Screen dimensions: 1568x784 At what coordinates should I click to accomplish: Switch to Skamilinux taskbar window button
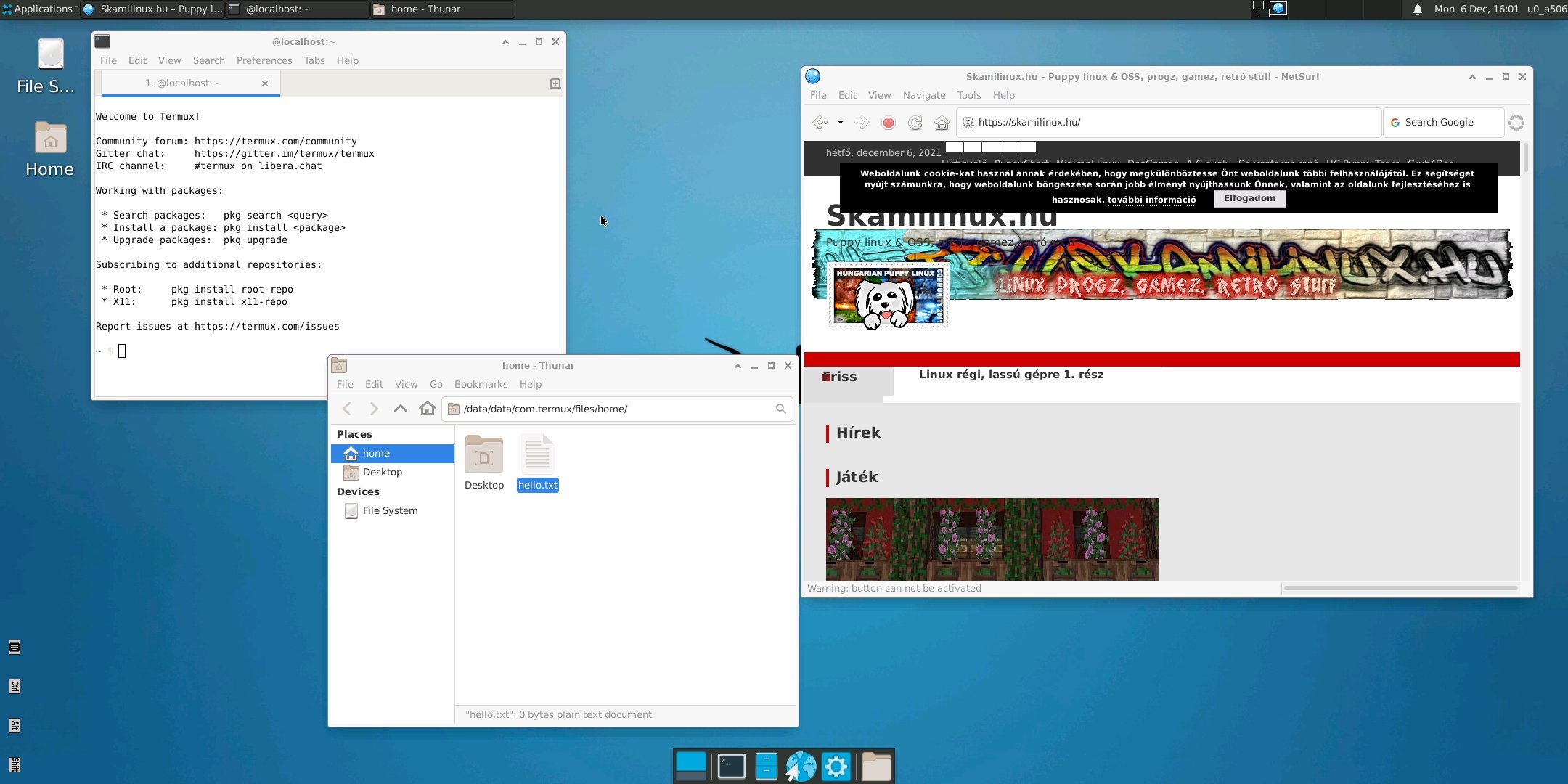click(153, 9)
